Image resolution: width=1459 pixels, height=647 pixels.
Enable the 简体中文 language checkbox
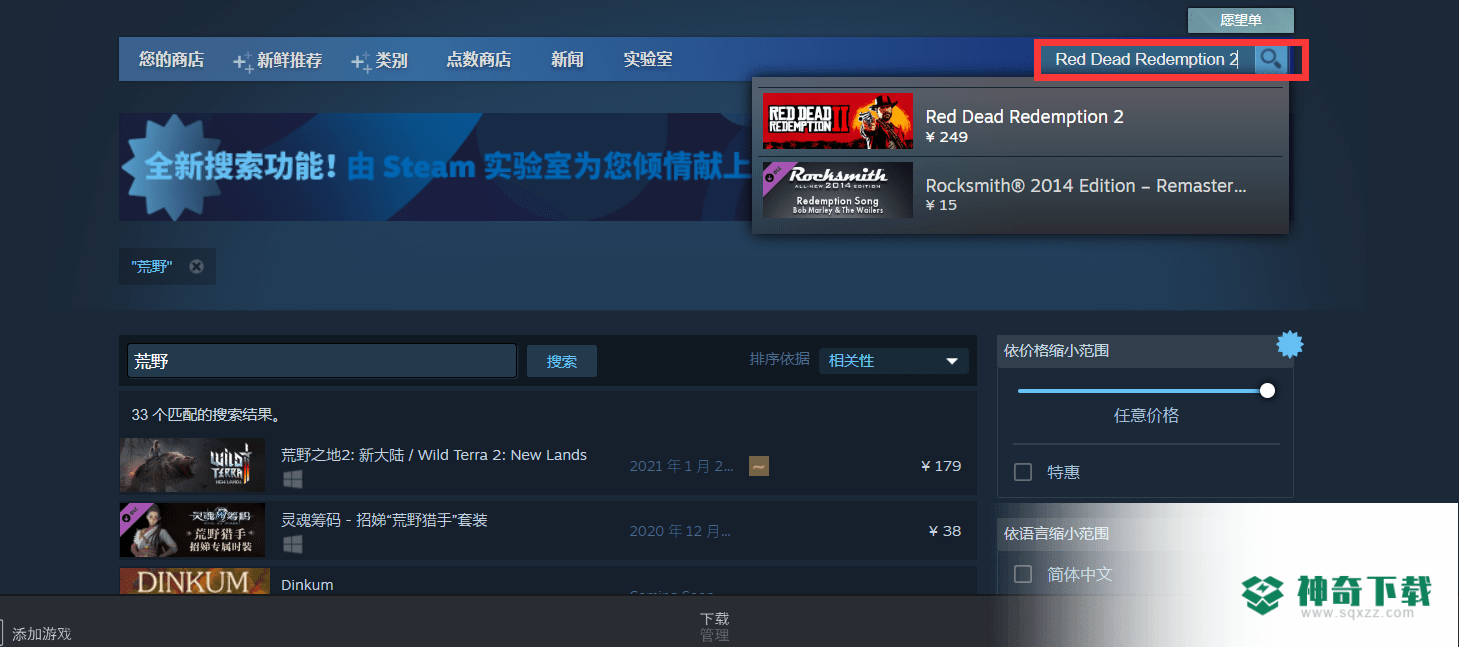(1023, 574)
